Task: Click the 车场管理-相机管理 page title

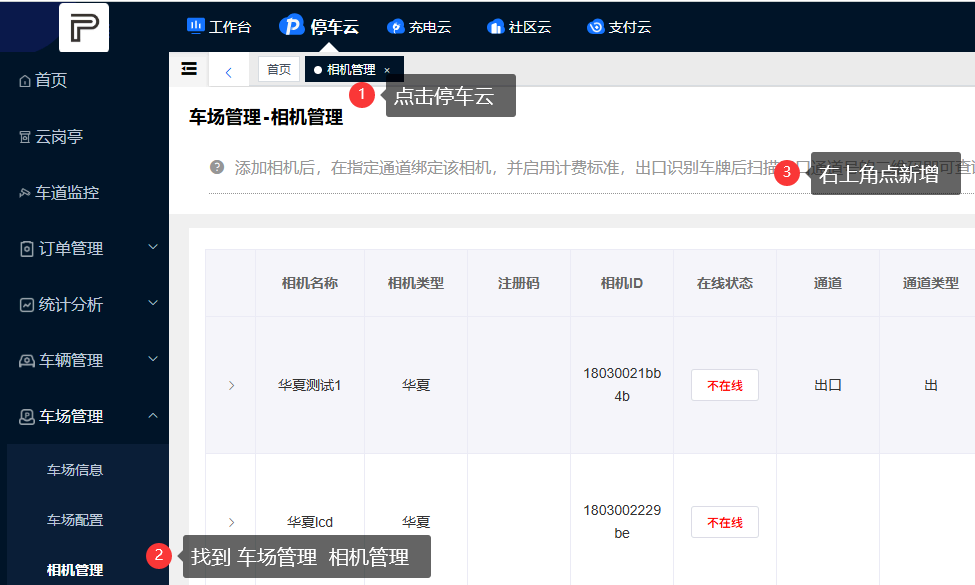Action: (266, 117)
